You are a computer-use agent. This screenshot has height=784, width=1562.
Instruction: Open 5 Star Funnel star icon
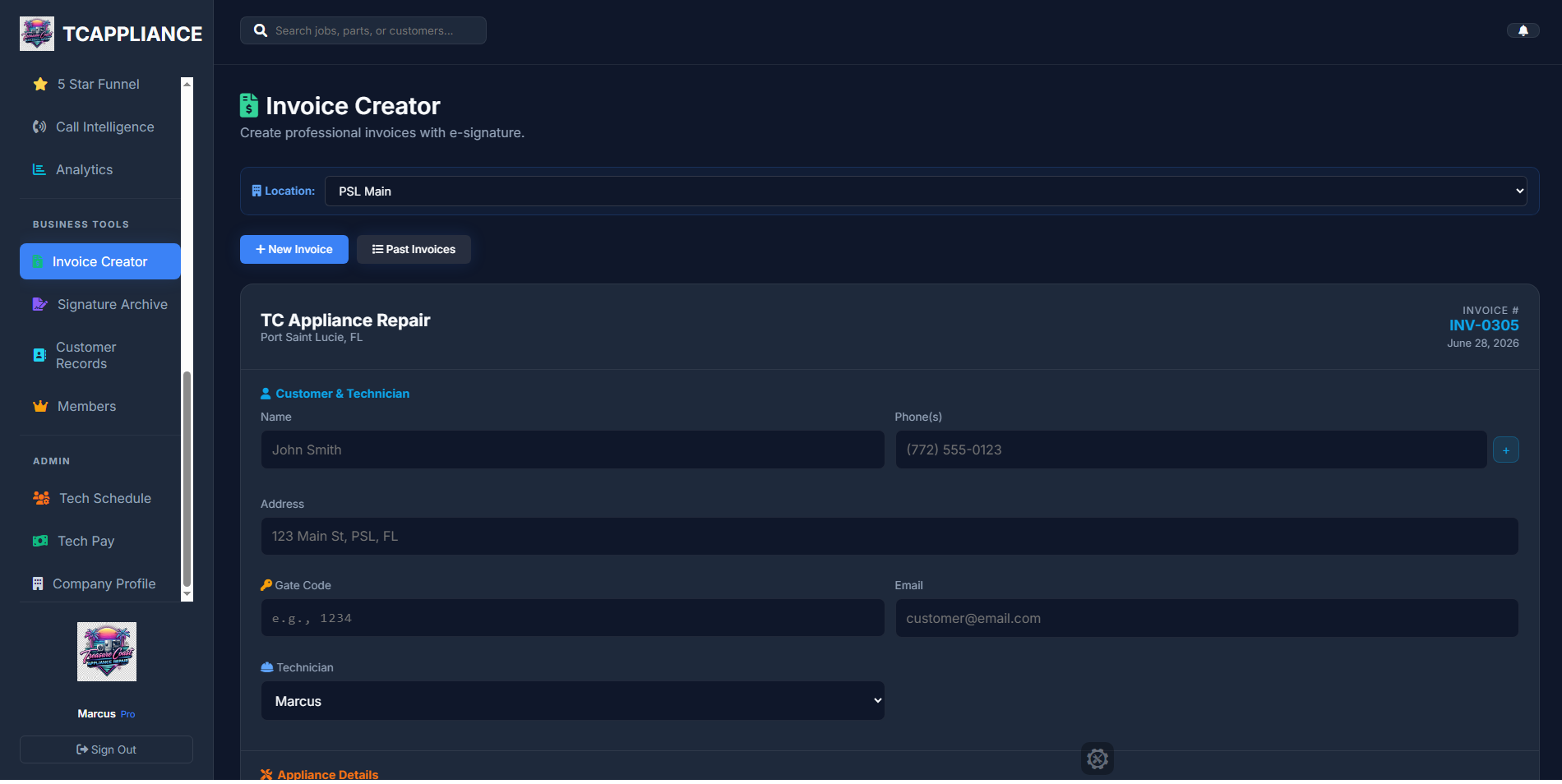point(40,84)
